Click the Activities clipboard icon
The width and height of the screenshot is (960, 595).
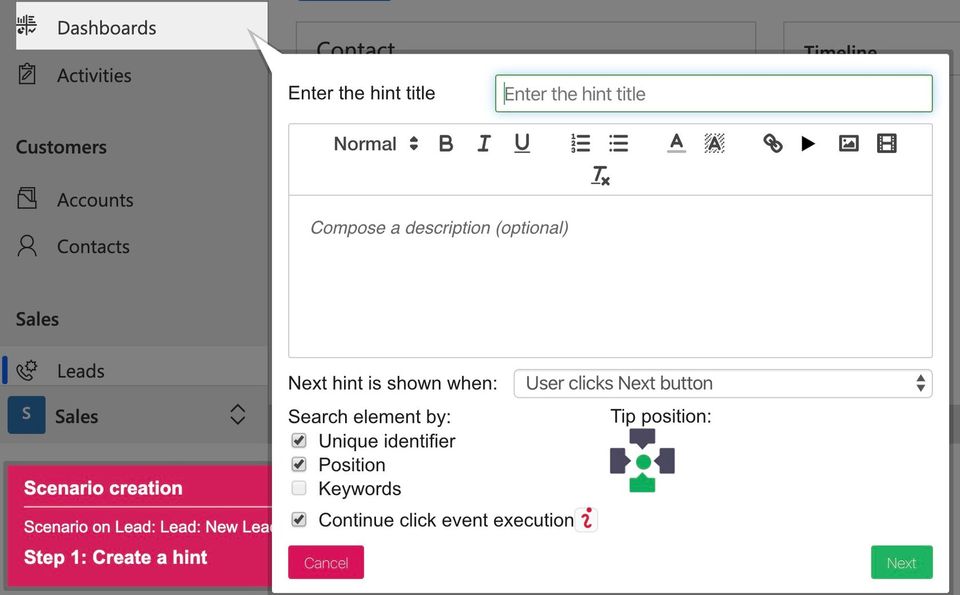pyautogui.click(x=27, y=74)
